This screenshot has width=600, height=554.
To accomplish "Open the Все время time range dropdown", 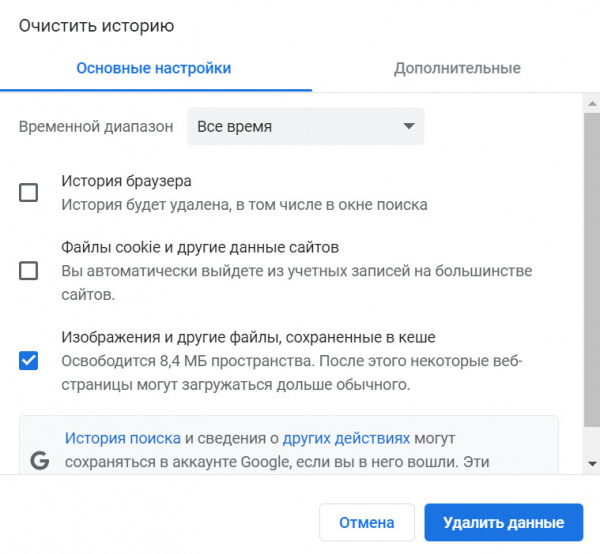I will click(305, 127).
